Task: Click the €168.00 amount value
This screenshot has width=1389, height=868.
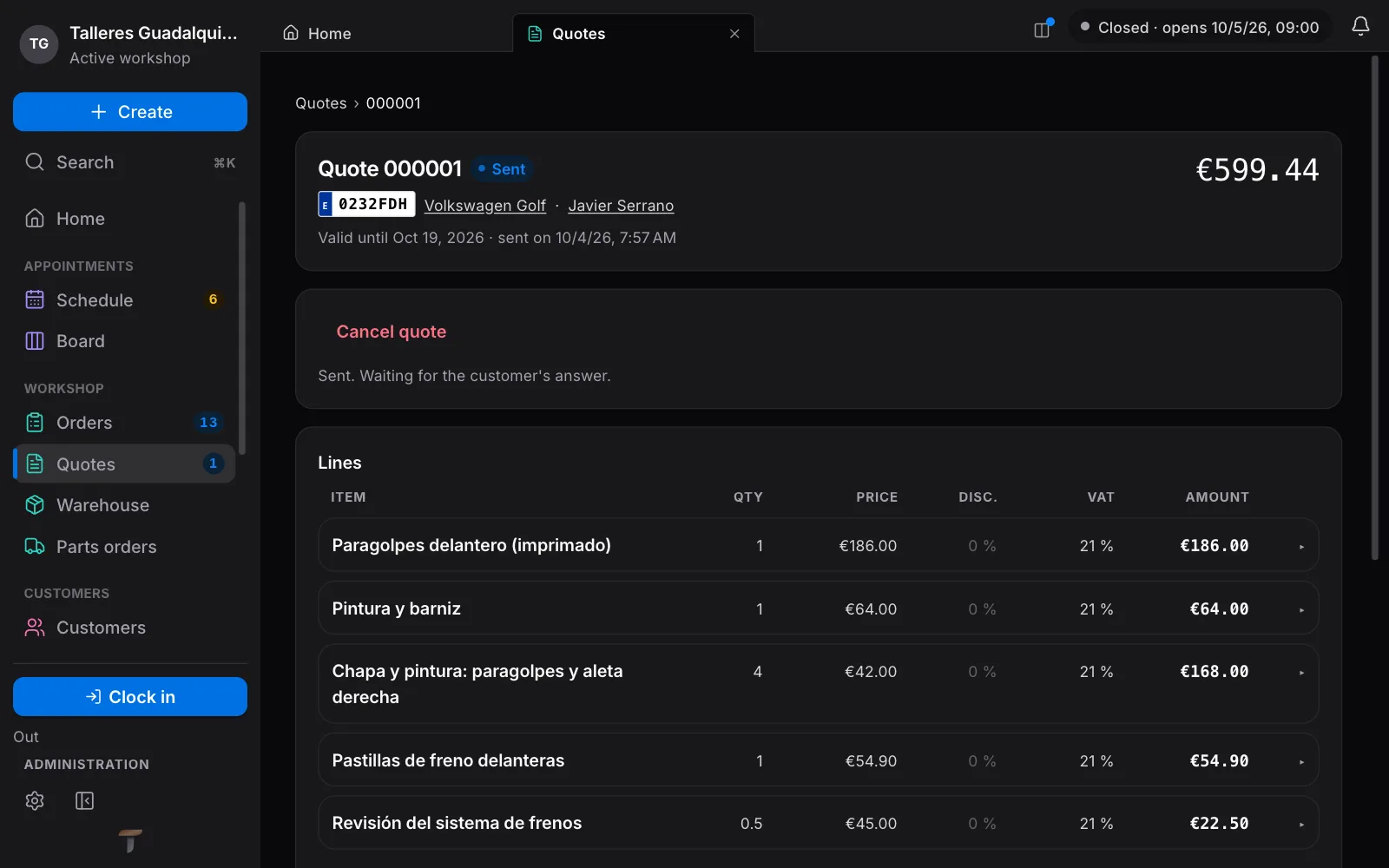Action: tap(1215, 672)
